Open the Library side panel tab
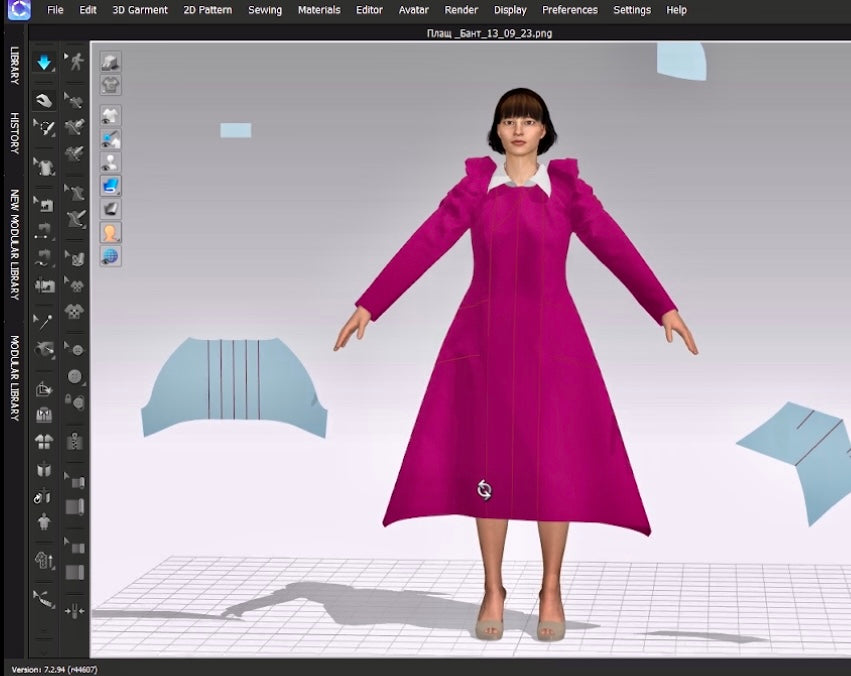851x676 pixels. [14, 66]
